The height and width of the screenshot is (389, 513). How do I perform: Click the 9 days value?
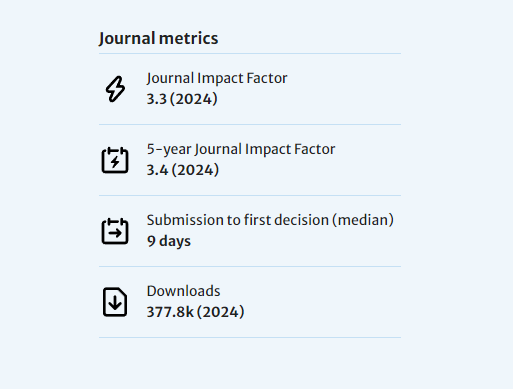tap(169, 241)
